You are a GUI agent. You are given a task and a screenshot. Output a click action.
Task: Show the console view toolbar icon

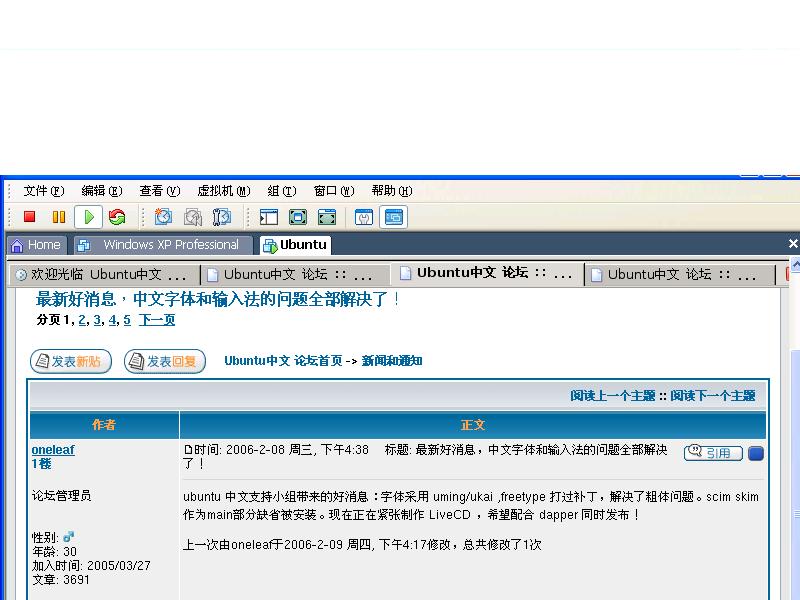tap(393, 217)
